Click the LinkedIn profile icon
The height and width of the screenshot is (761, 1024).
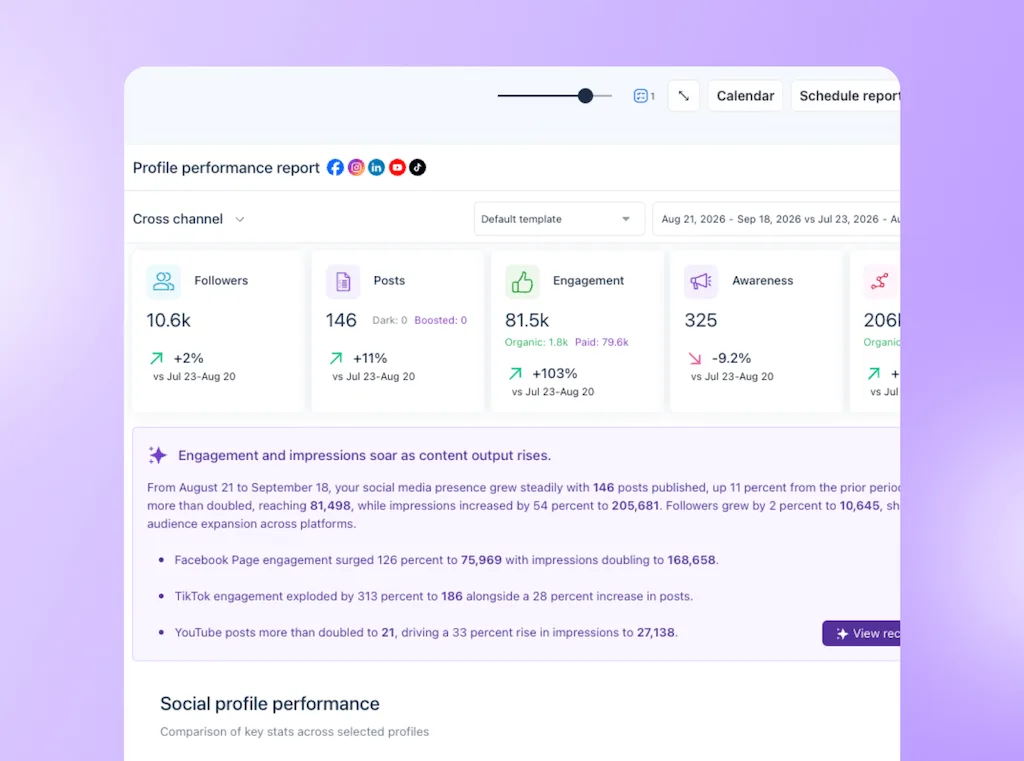(x=376, y=167)
